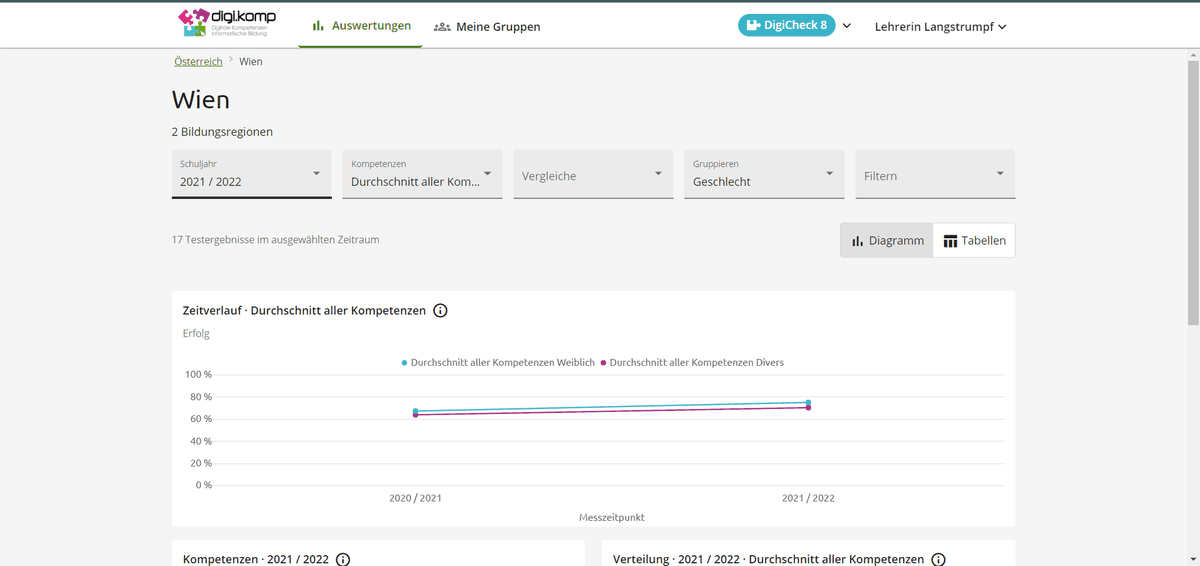The height and width of the screenshot is (566, 1200).
Task: Click info icon next to Zeitverlauf title
Action: point(440,311)
